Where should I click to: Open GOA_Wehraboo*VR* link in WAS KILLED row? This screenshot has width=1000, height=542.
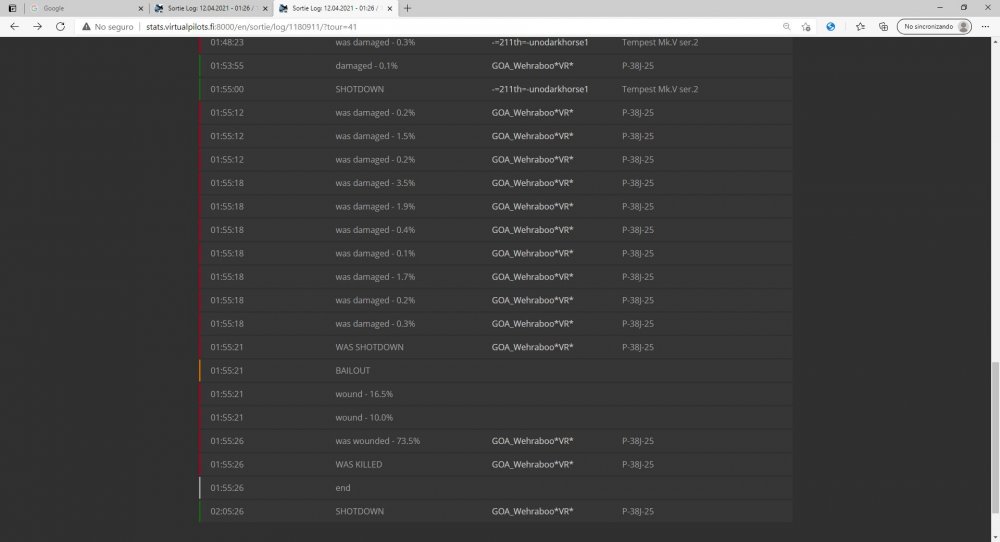tap(532, 464)
